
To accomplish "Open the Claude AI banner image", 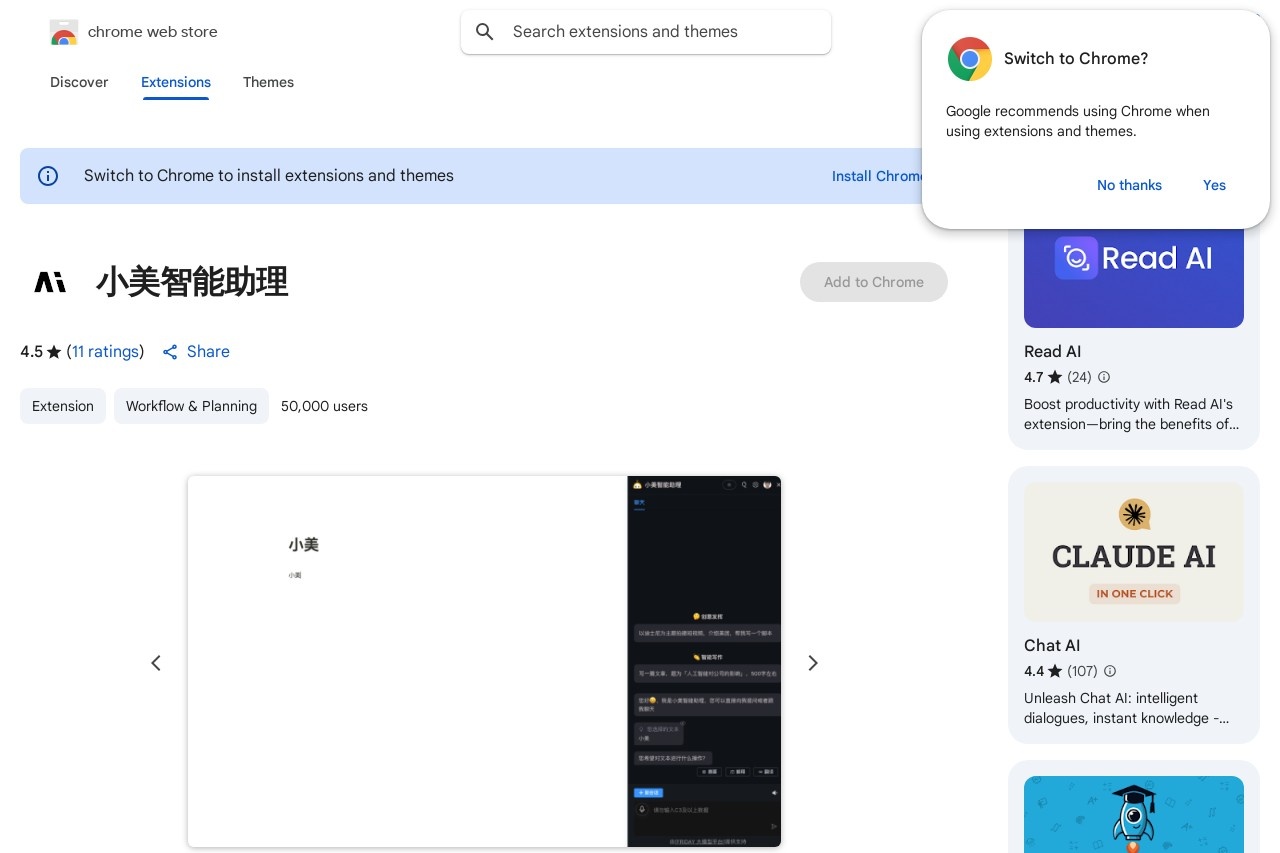I will click(x=1134, y=552).
